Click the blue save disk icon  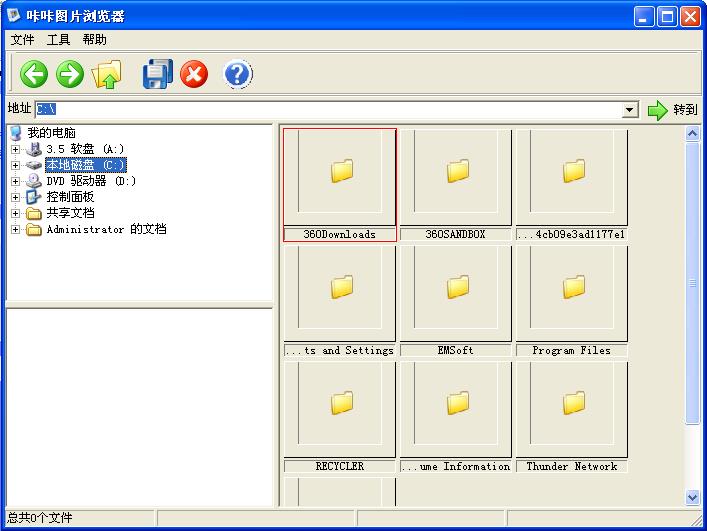pos(157,74)
